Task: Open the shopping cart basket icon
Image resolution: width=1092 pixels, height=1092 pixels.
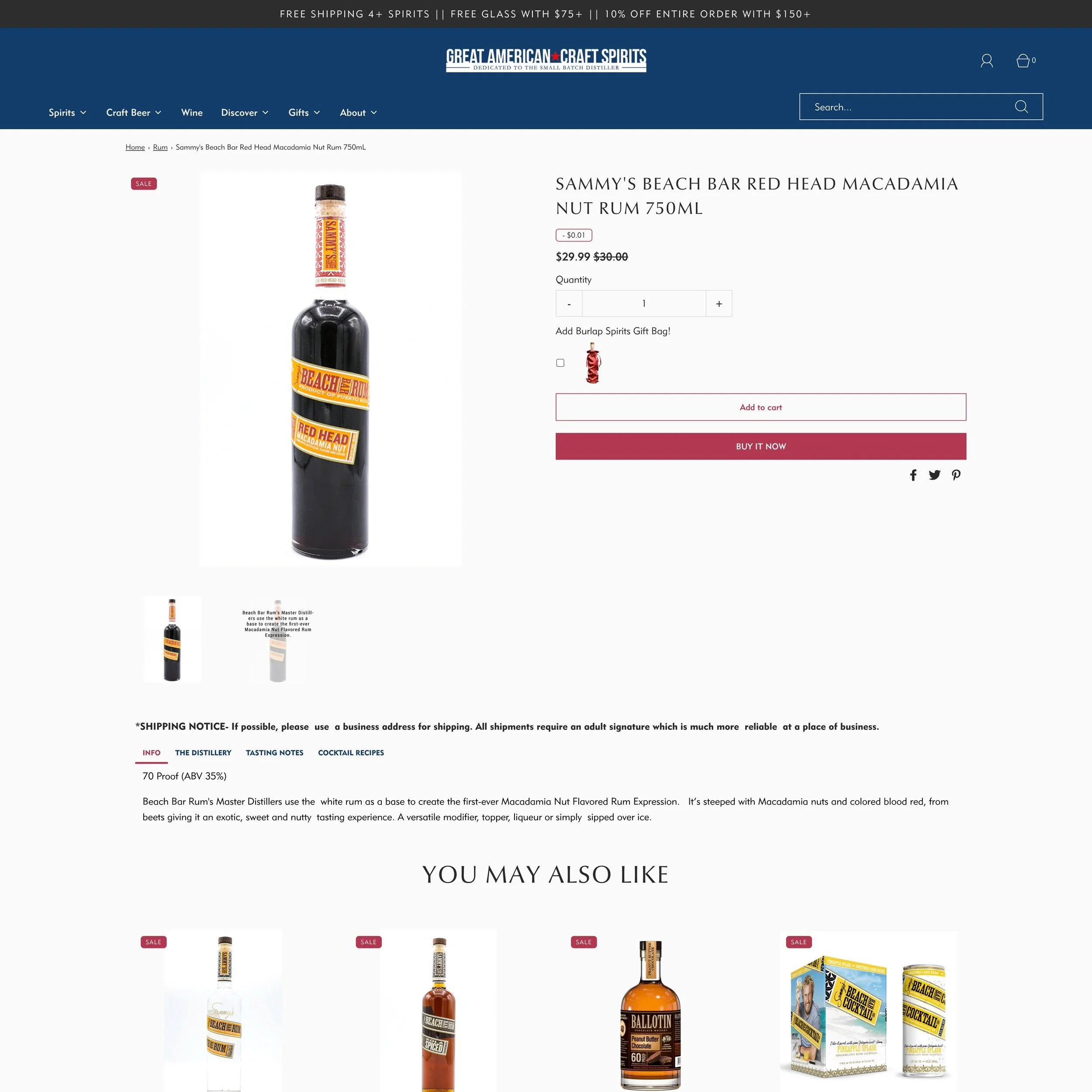Action: pyautogui.click(x=1023, y=60)
